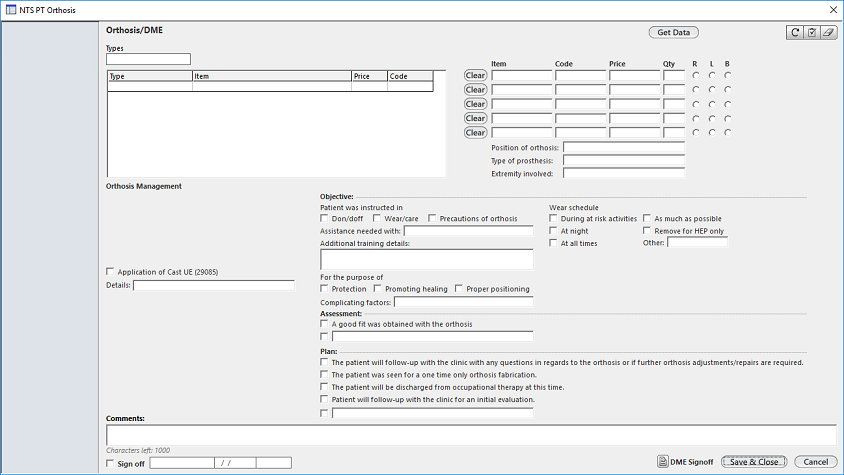Select R radio button in first item row
Viewport: 844px width, 475px height.
[x=695, y=75]
